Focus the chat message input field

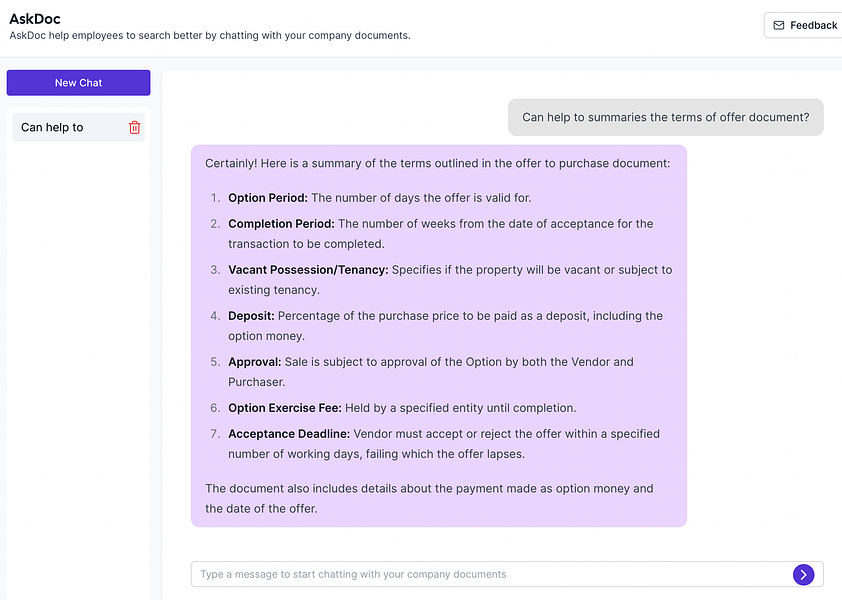490,574
